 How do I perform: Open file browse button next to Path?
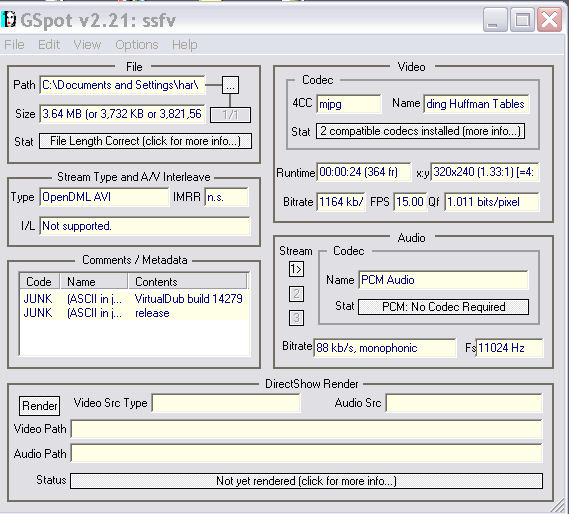click(x=230, y=85)
